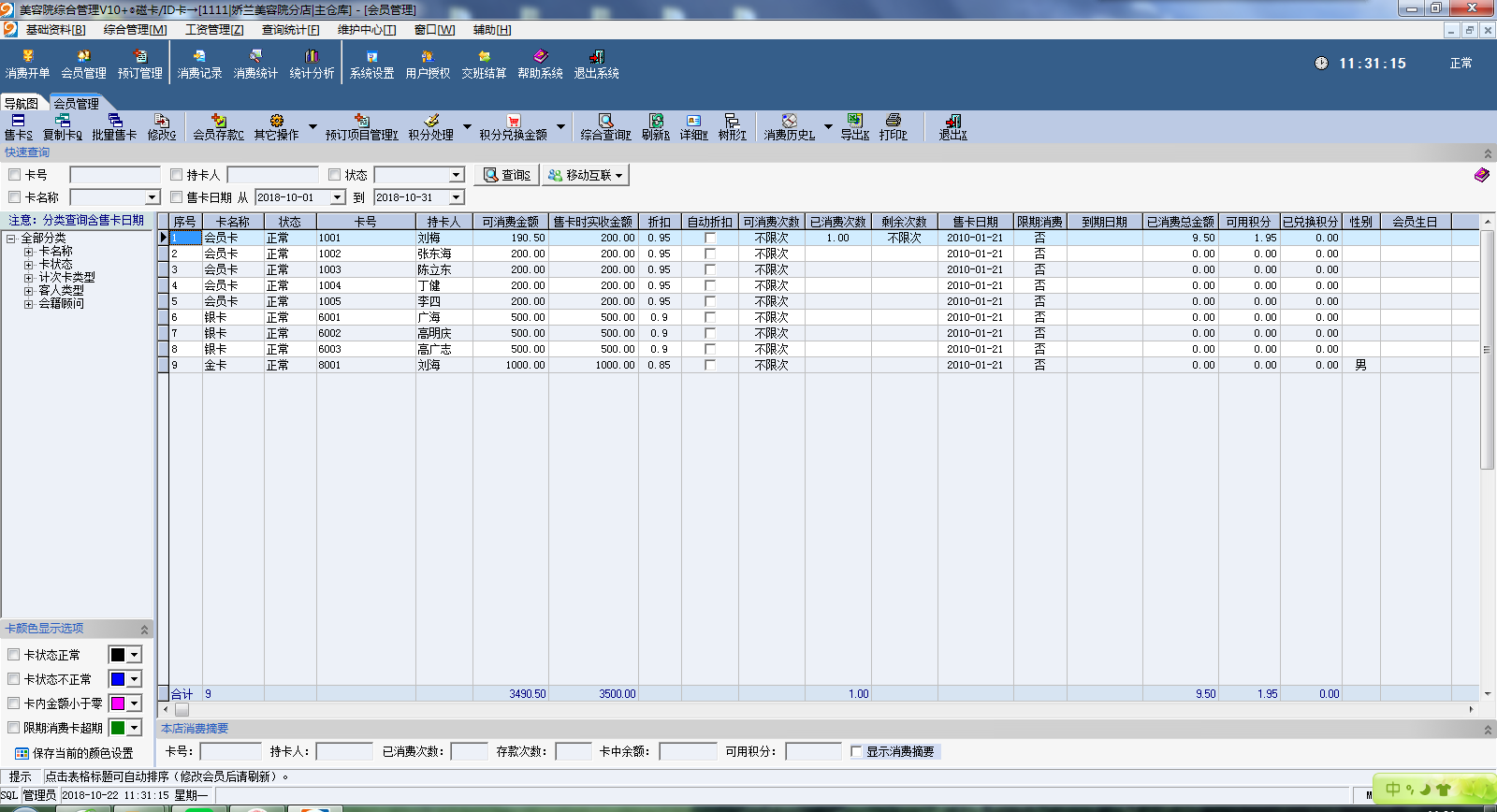Screen dimensions: 1497x812
Task: Click the 会员存款 tool
Action: [219, 127]
